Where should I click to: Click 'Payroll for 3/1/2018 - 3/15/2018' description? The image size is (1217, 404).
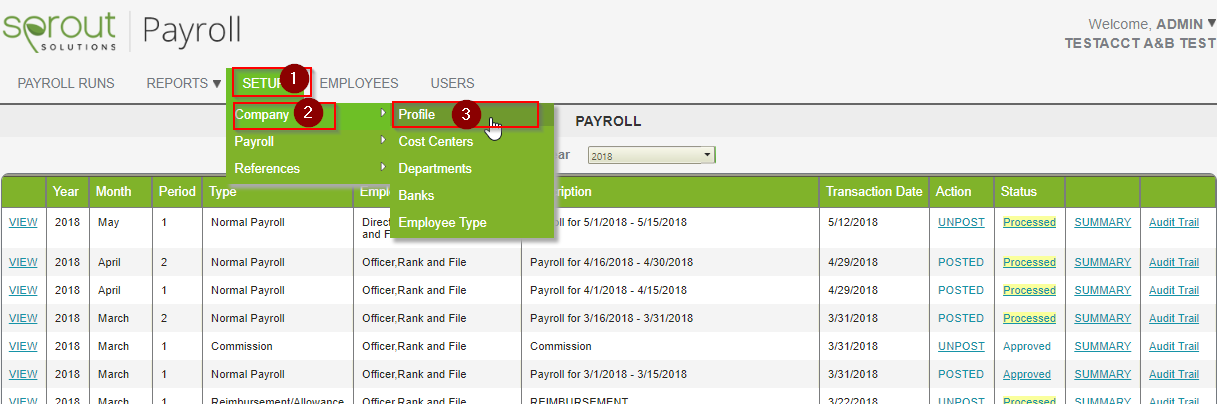(x=611, y=374)
